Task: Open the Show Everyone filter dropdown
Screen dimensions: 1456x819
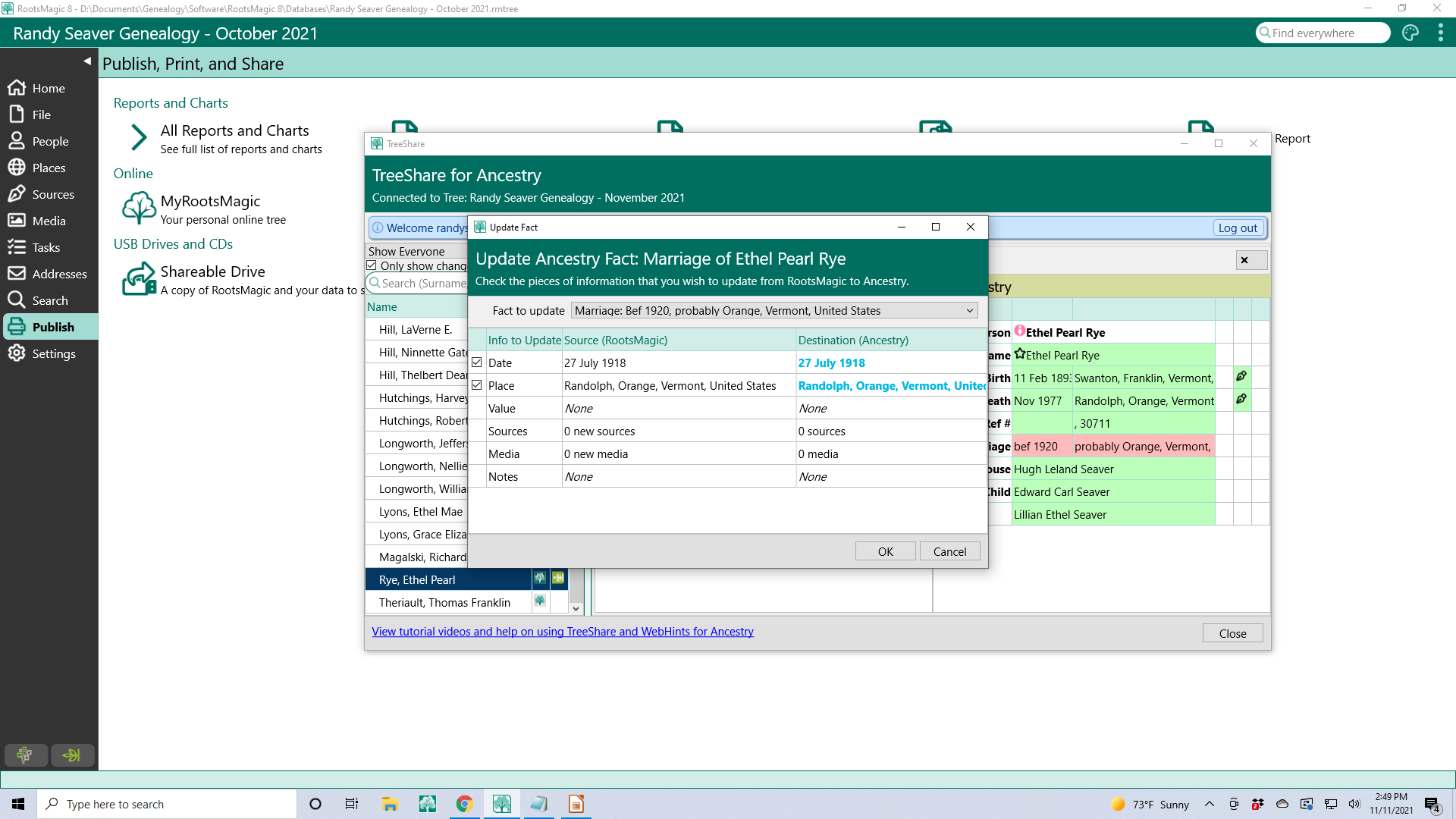Action: tap(416, 251)
